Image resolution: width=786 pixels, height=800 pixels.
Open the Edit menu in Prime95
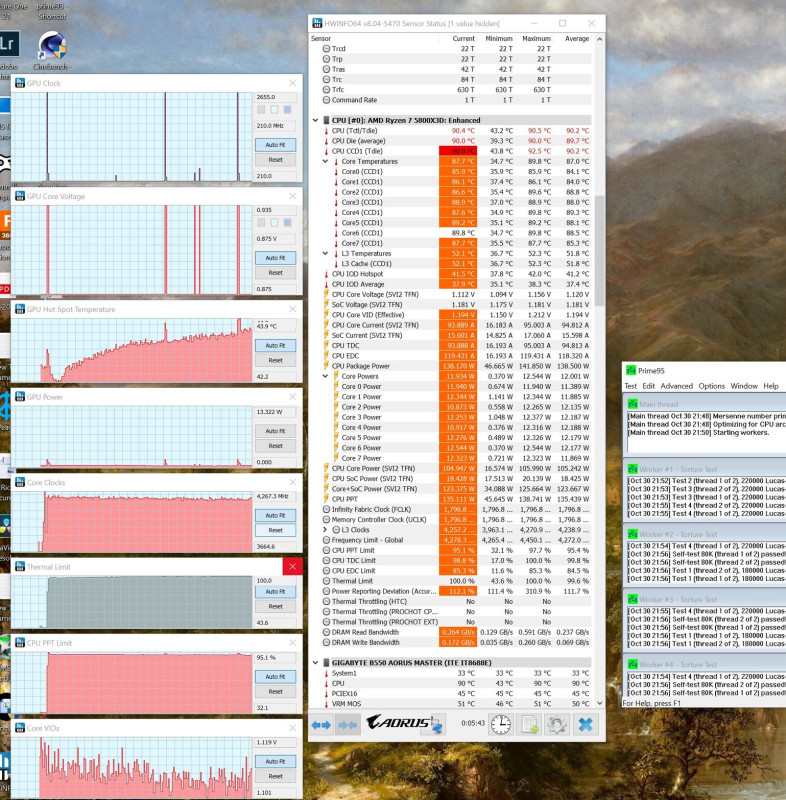click(x=648, y=386)
